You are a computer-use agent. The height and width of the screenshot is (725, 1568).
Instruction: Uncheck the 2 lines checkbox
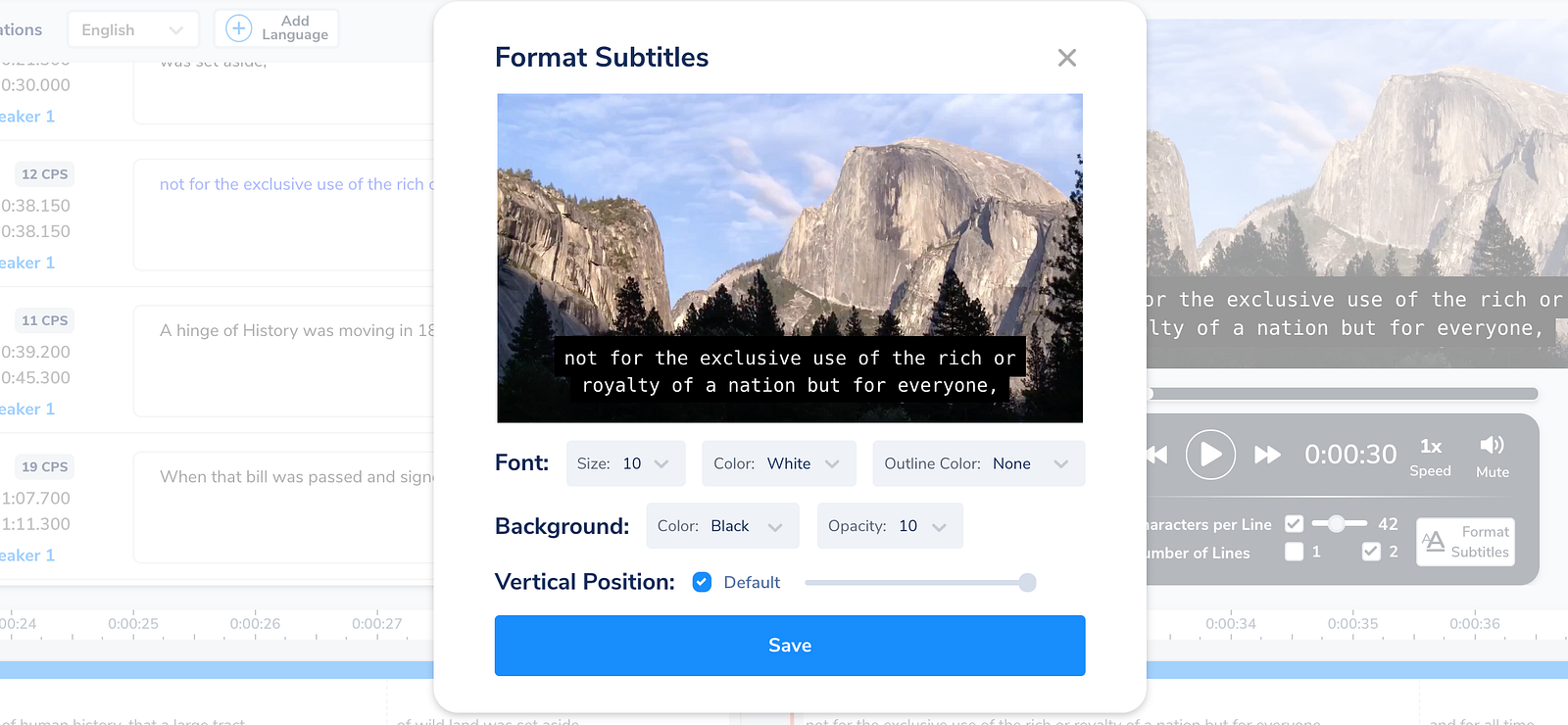pyautogui.click(x=1371, y=552)
